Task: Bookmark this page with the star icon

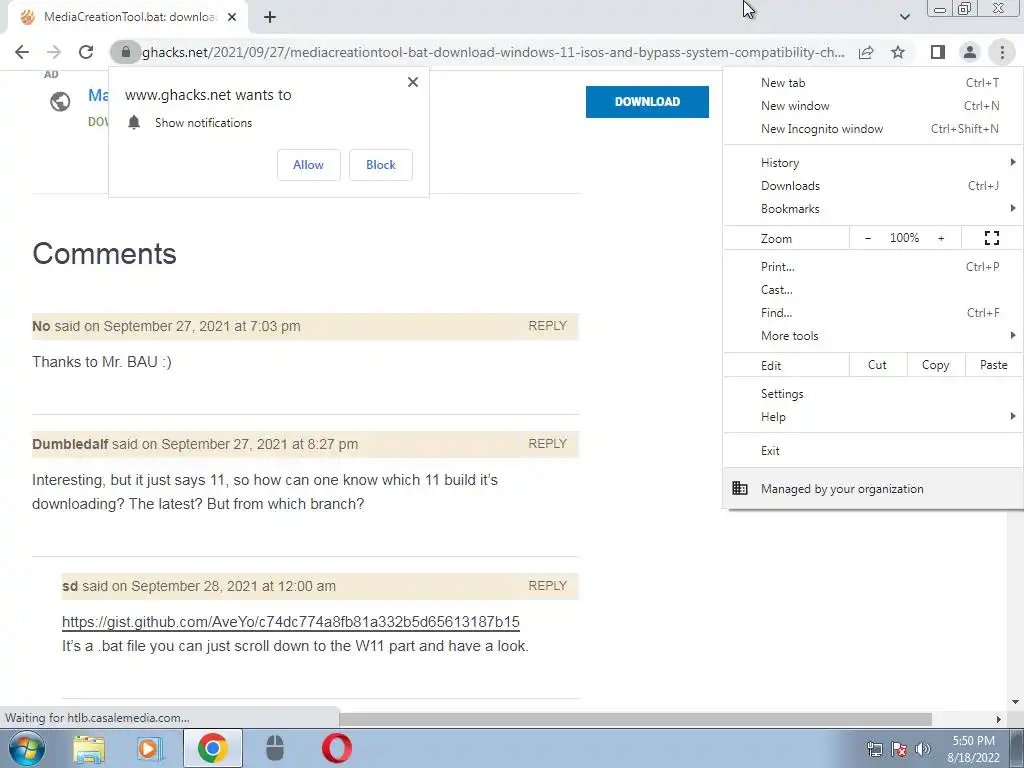Action: (898, 52)
